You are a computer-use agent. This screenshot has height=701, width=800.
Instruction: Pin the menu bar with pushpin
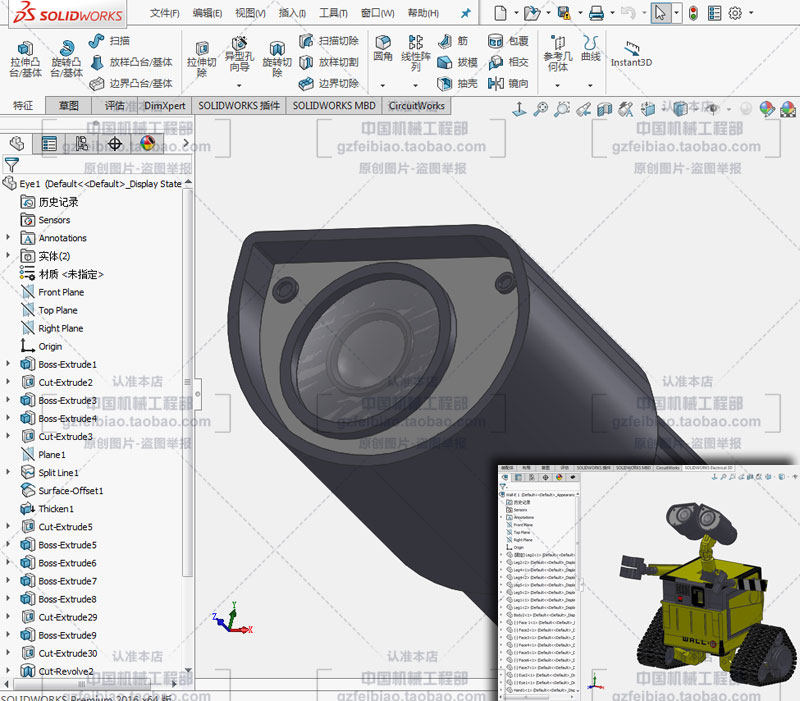(466, 13)
